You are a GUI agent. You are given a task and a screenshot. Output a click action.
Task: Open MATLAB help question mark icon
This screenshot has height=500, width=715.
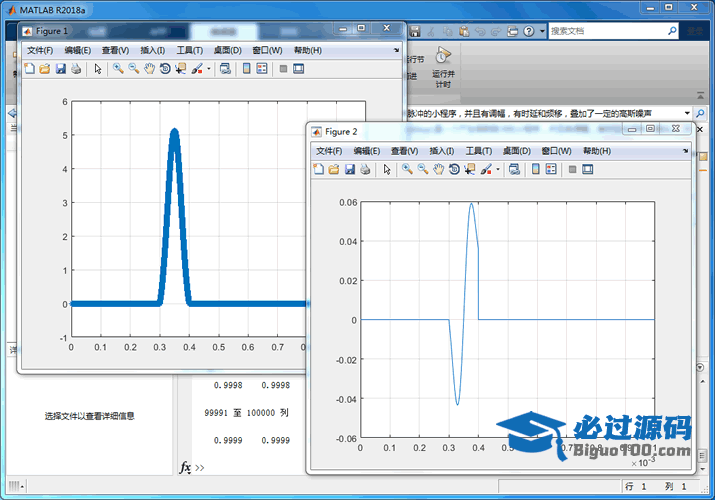click(x=528, y=31)
